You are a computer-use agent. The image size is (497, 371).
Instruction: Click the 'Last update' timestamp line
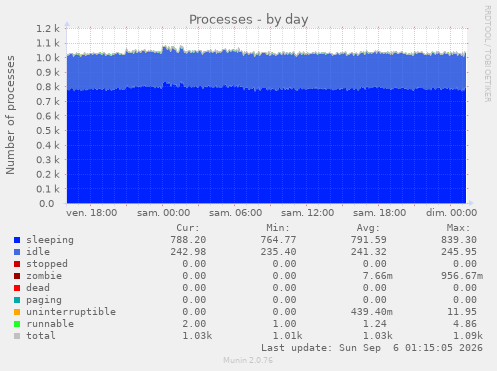pyautogui.click(x=372, y=348)
